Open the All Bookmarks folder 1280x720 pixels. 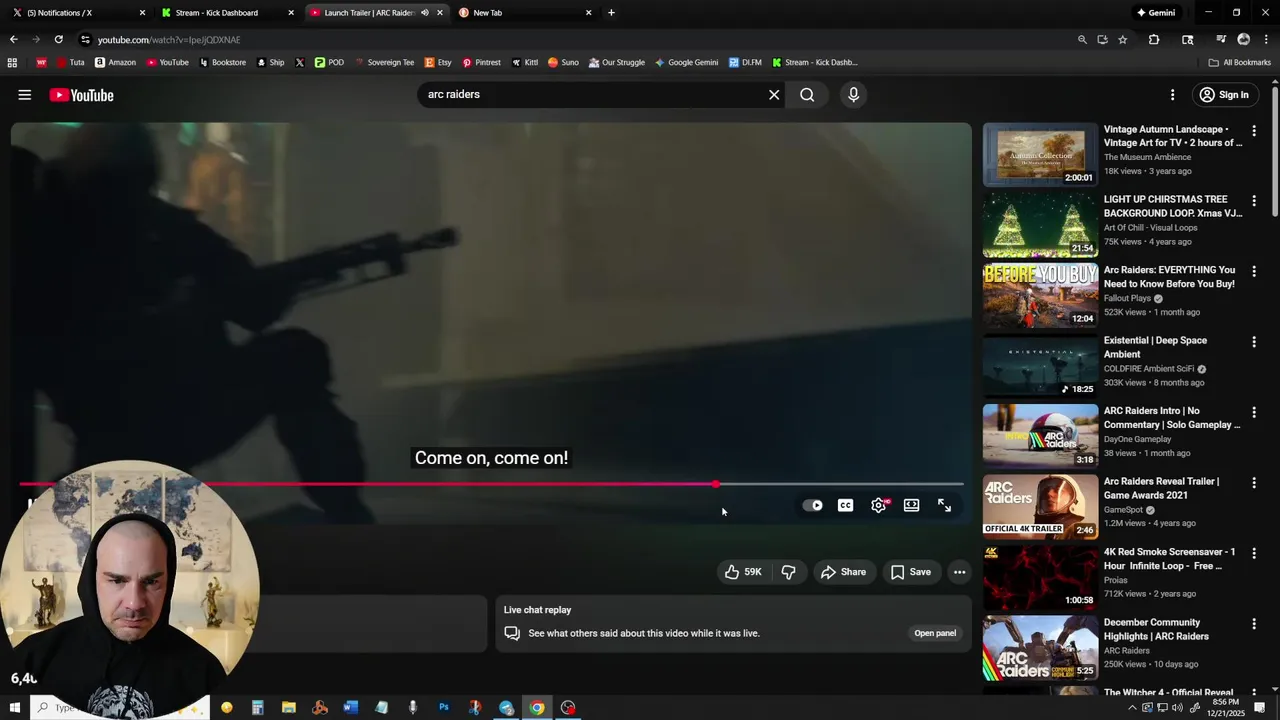1240,62
